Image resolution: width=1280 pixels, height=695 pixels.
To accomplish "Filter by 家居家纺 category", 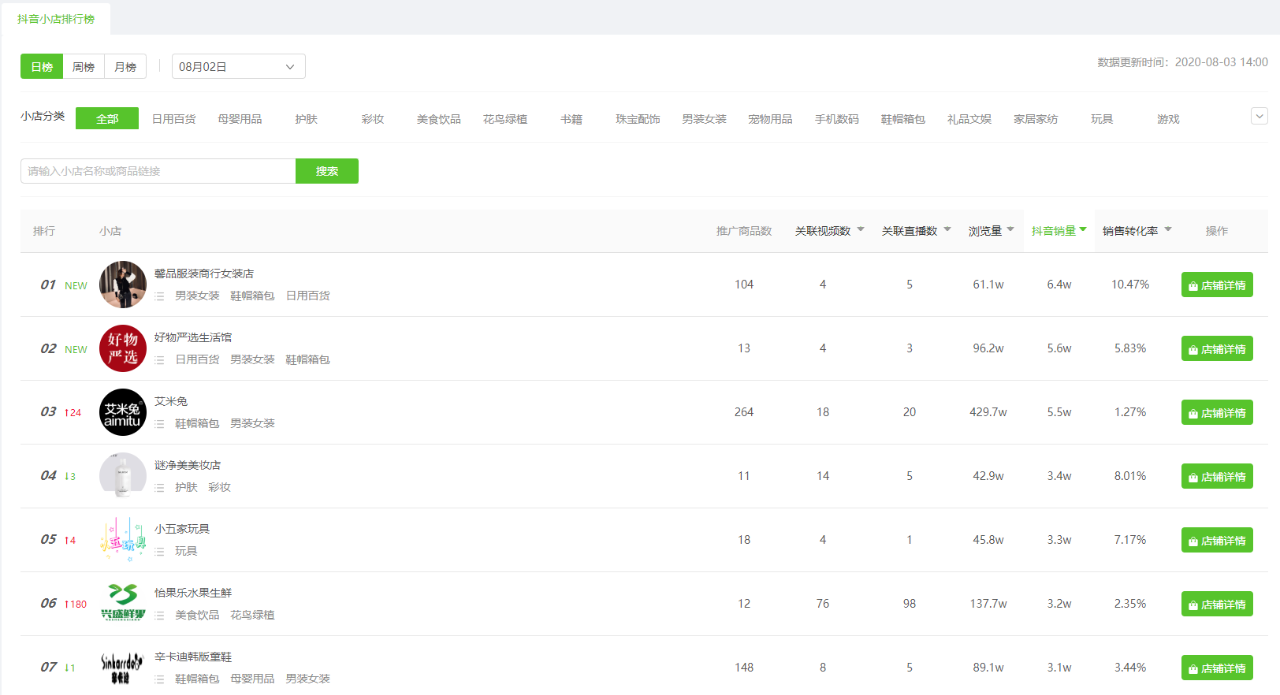I will pyautogui.click(x=1035, y=119).
